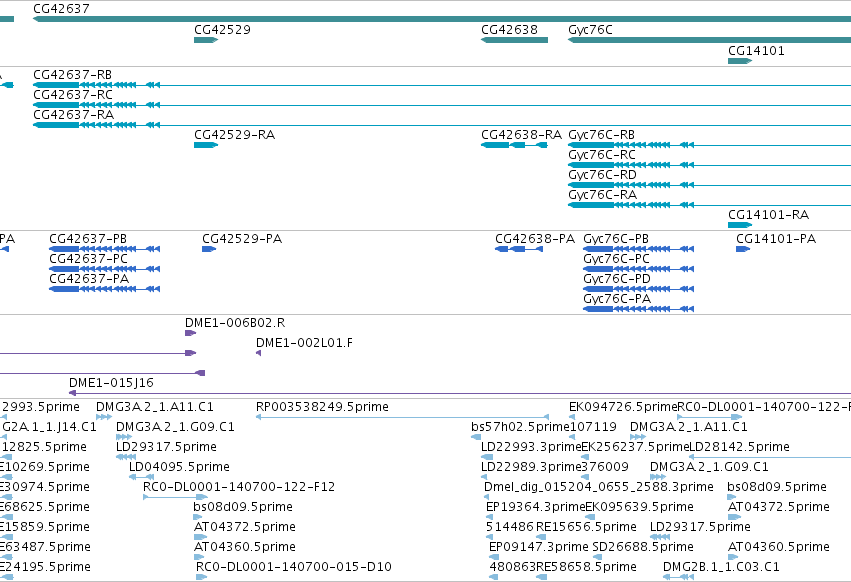Viewport: 851px width, 582px height.
Task: Click the Gyc76C-RD transcript label
Action: pos(602,175)
